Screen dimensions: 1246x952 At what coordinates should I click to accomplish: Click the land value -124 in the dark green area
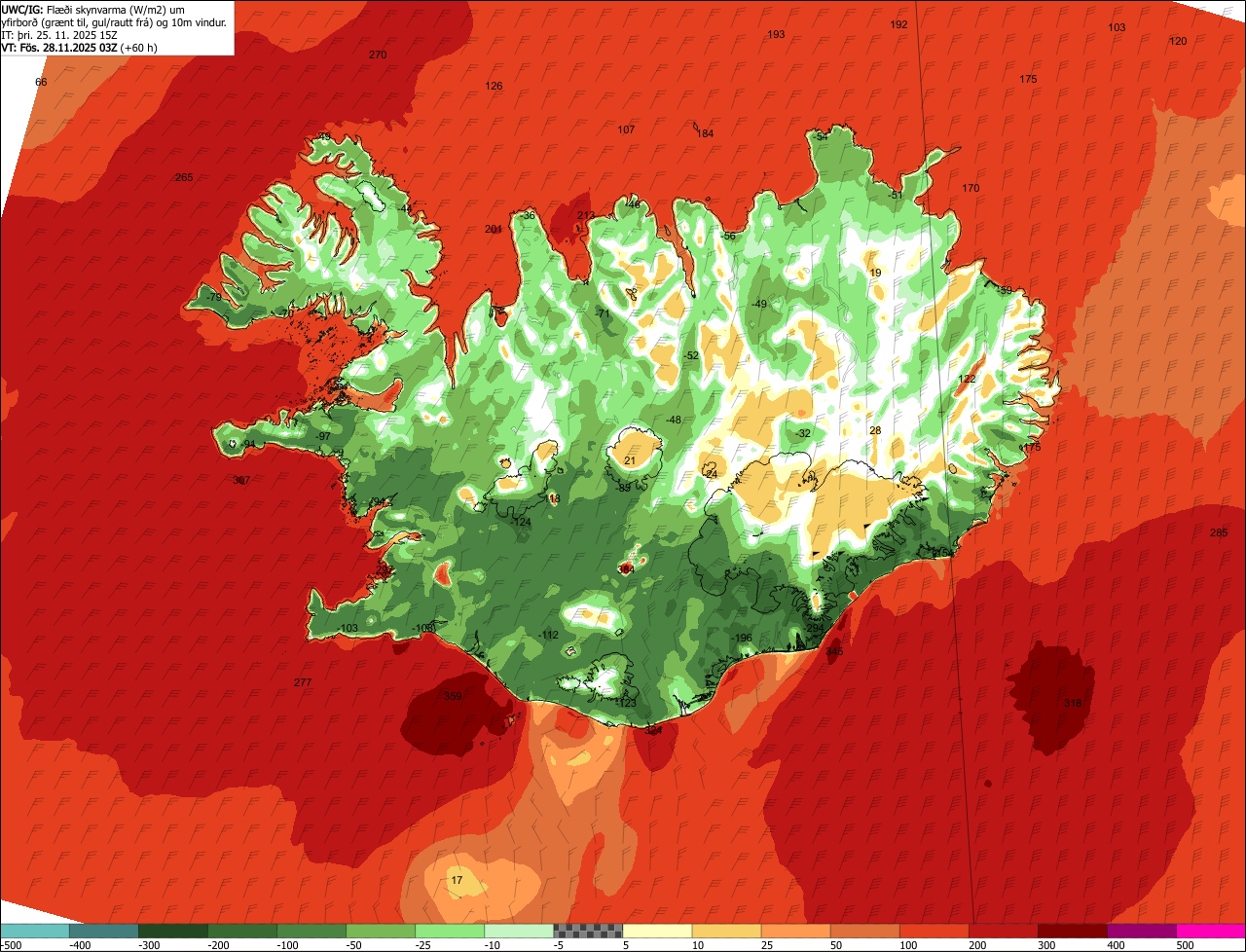click(522, 522)
